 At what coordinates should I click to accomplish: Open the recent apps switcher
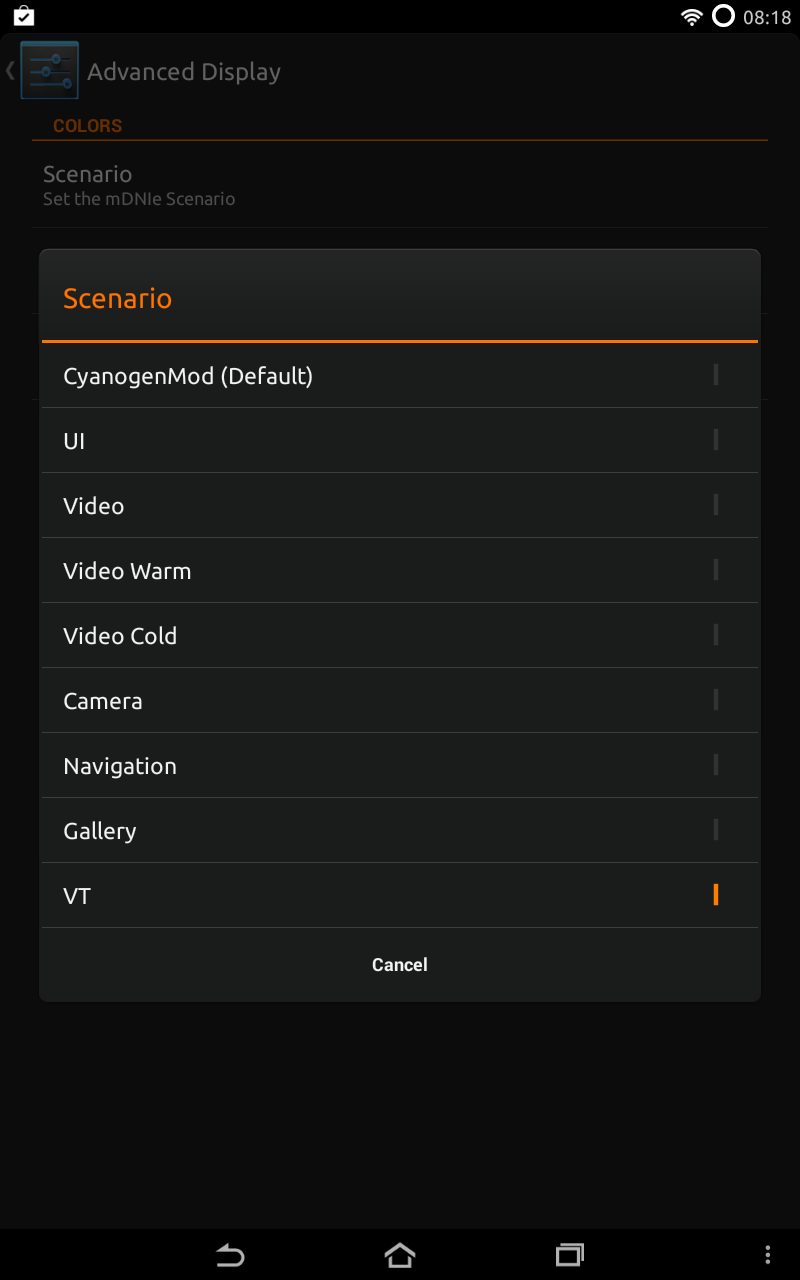[569, 1254]
